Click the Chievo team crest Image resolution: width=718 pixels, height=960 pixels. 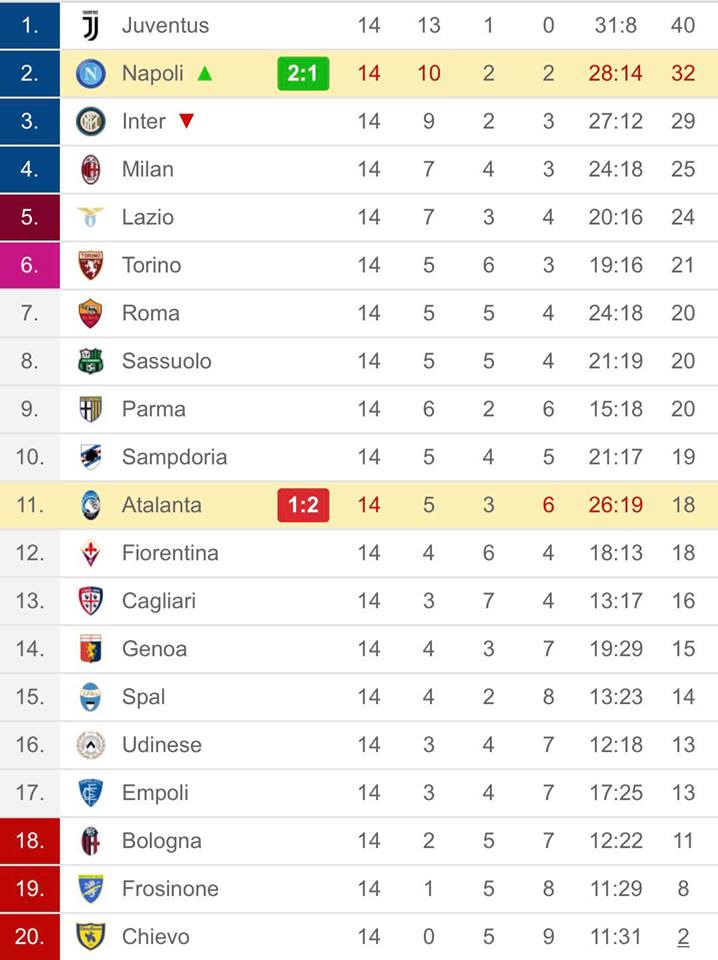91,937
